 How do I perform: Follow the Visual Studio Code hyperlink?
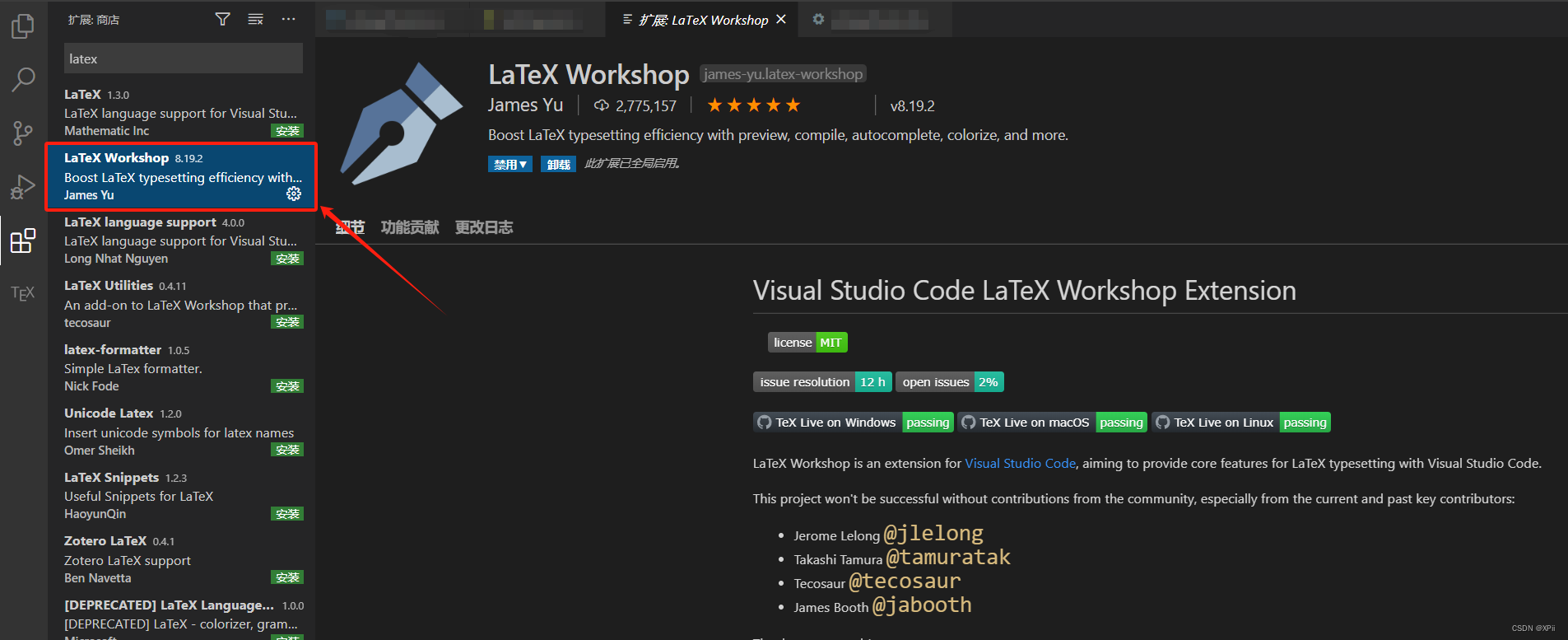[x=1020, y=463]
